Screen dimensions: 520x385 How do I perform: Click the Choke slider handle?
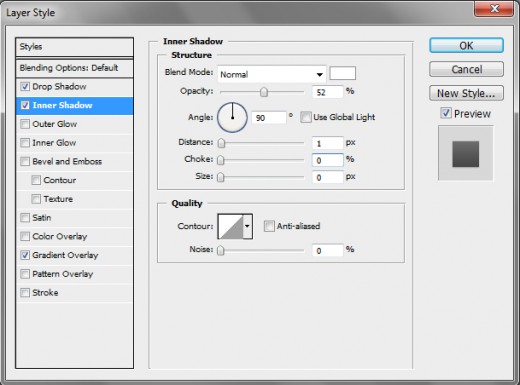[221, 160]
